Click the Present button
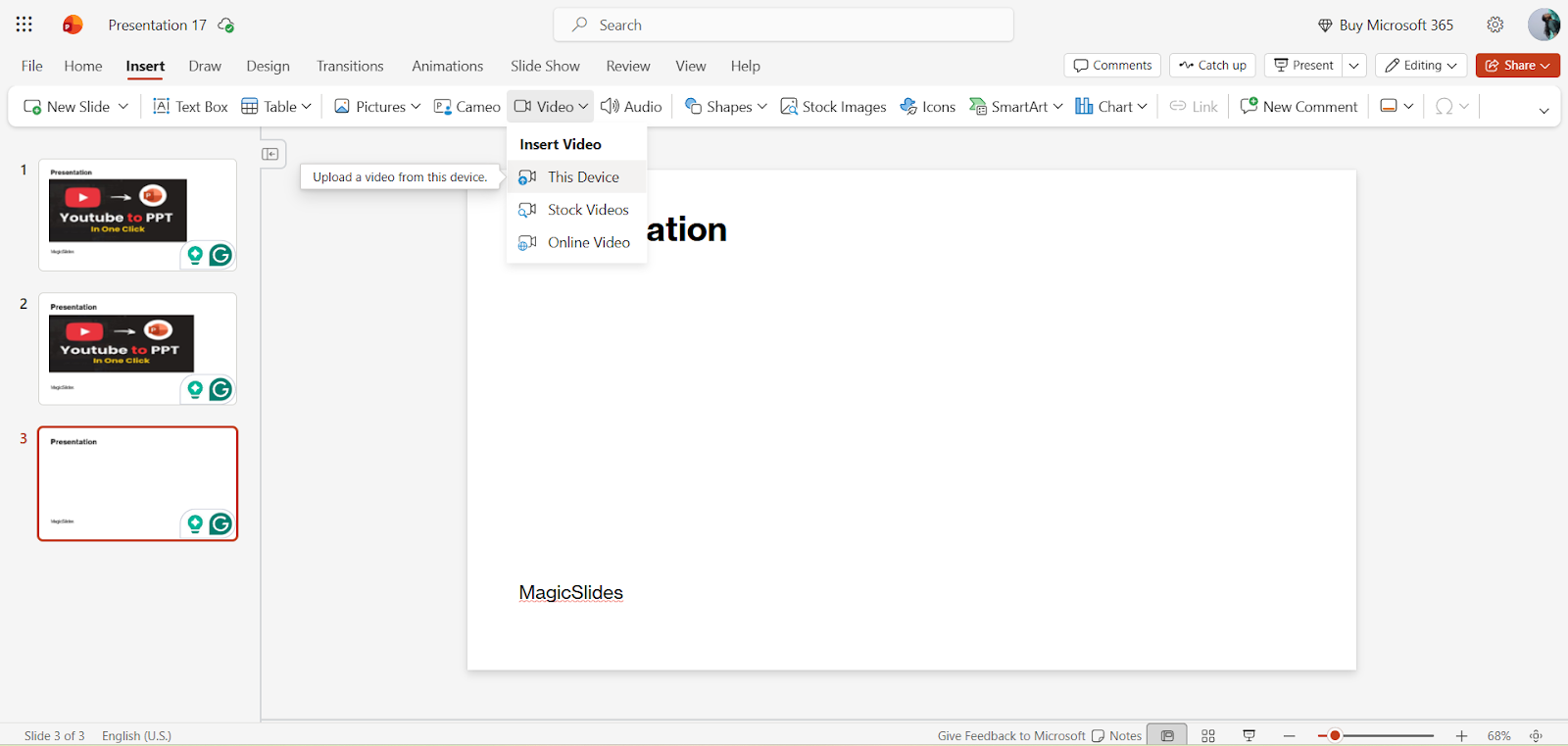The height and width of the screenshot is (746, 1568). click(1303, 66)
